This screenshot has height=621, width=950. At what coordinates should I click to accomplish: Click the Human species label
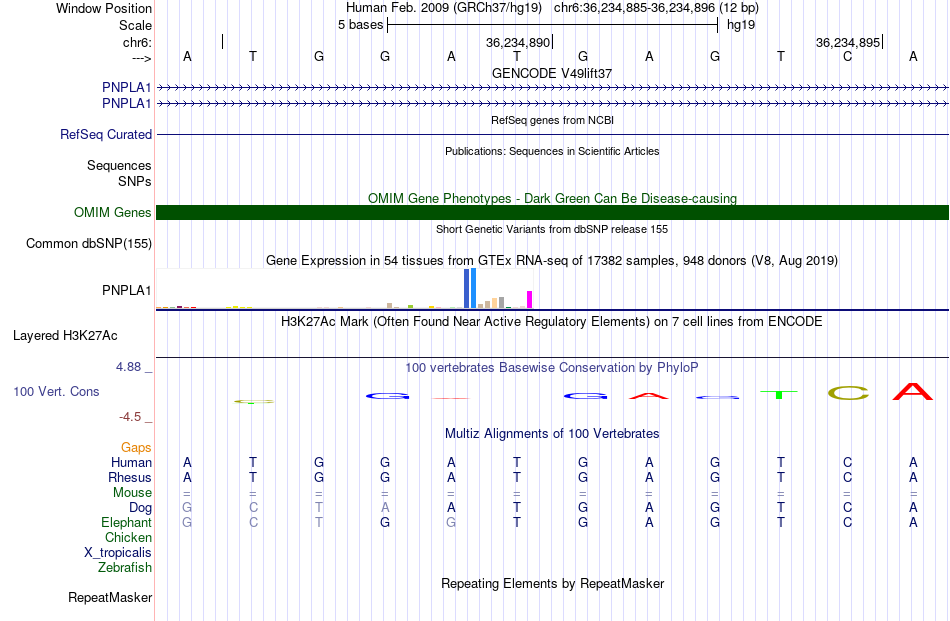tap(131, 462)
